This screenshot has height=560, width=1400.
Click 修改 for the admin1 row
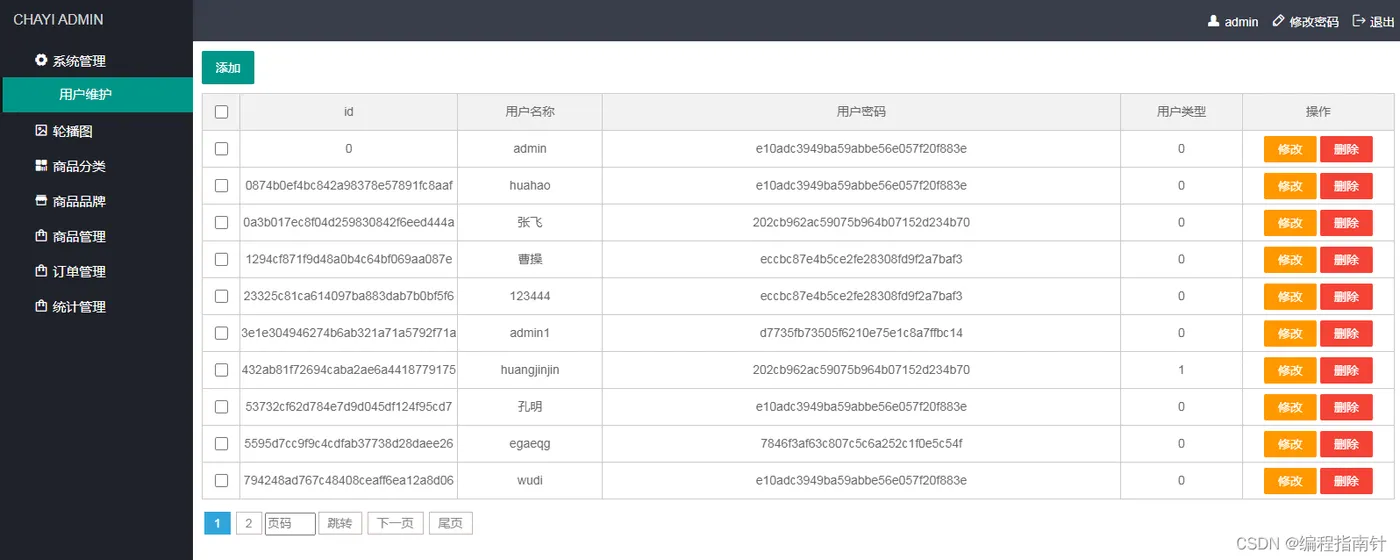click(1290, 333)
